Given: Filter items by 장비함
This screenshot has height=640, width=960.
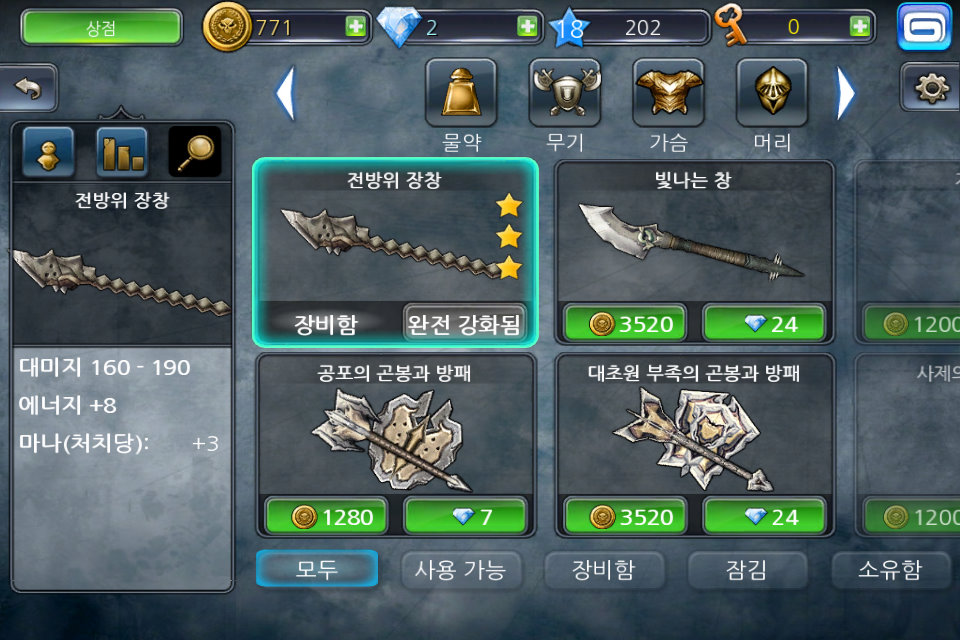Looking at the screenshot, I should [604, 570].
